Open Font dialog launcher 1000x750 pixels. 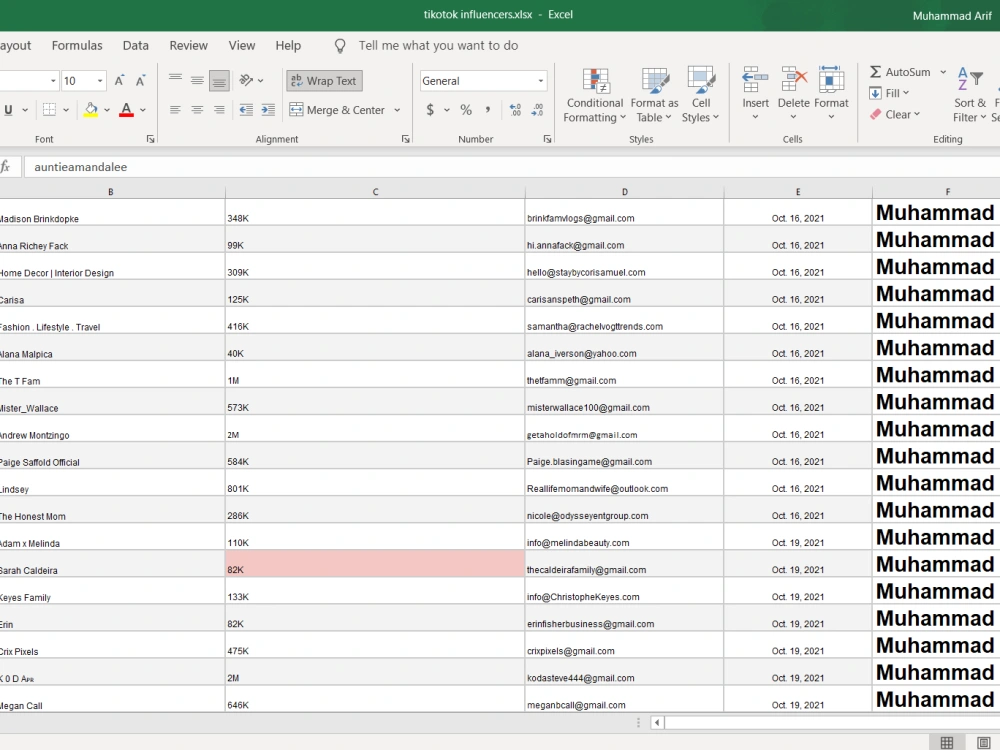pos(151,139)
